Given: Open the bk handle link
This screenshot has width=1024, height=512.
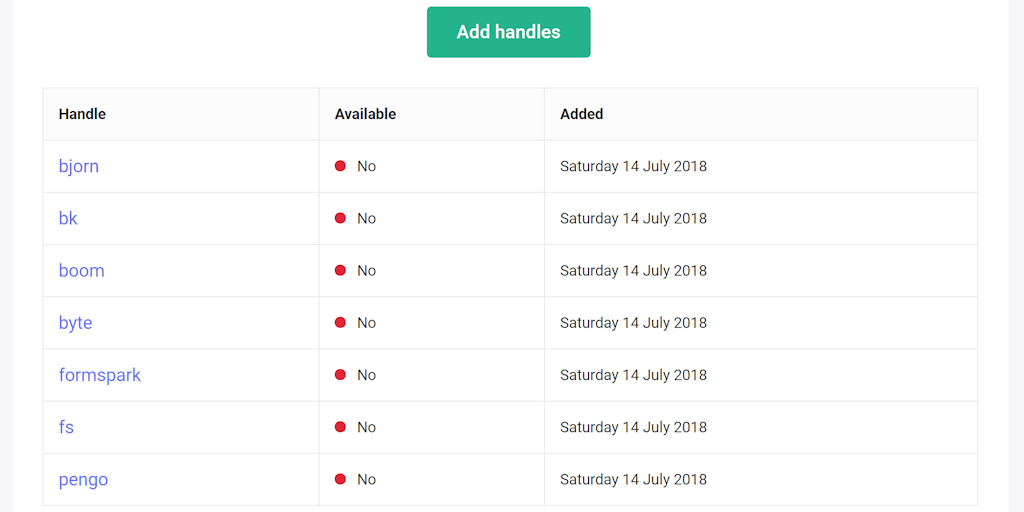Looking at the screenshot, I should tap(68, 218).
